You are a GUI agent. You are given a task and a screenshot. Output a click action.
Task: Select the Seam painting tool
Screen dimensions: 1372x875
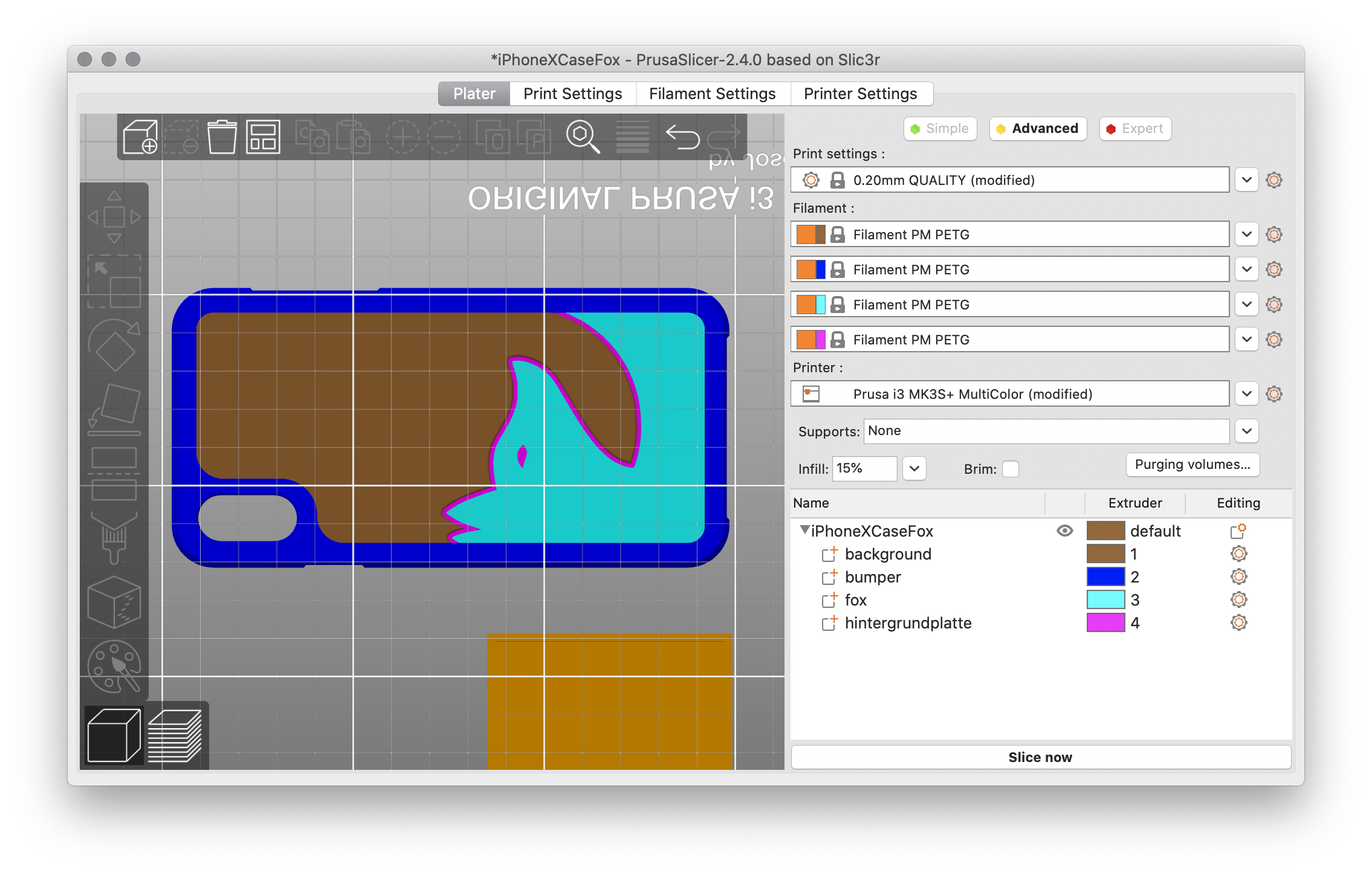114,602
